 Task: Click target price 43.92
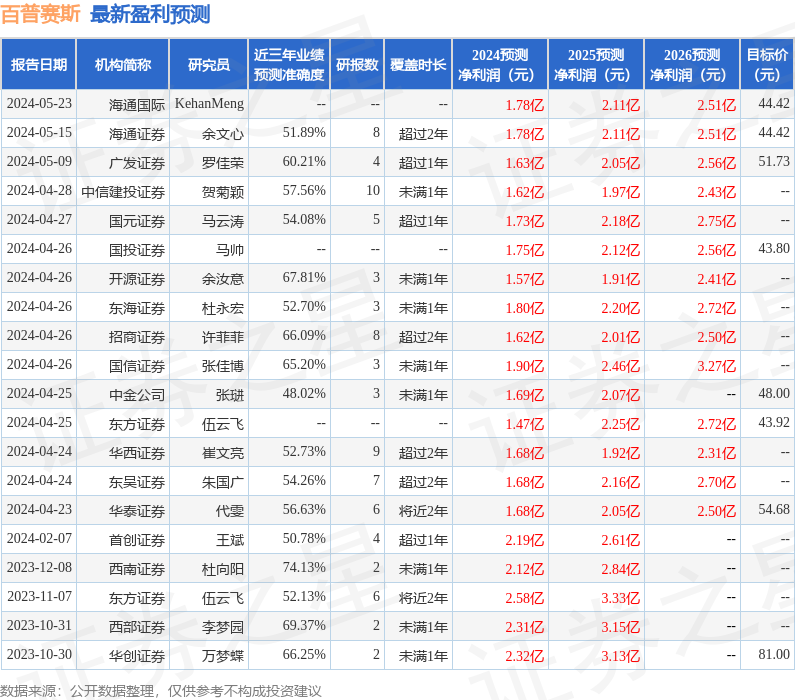point(774,422)
